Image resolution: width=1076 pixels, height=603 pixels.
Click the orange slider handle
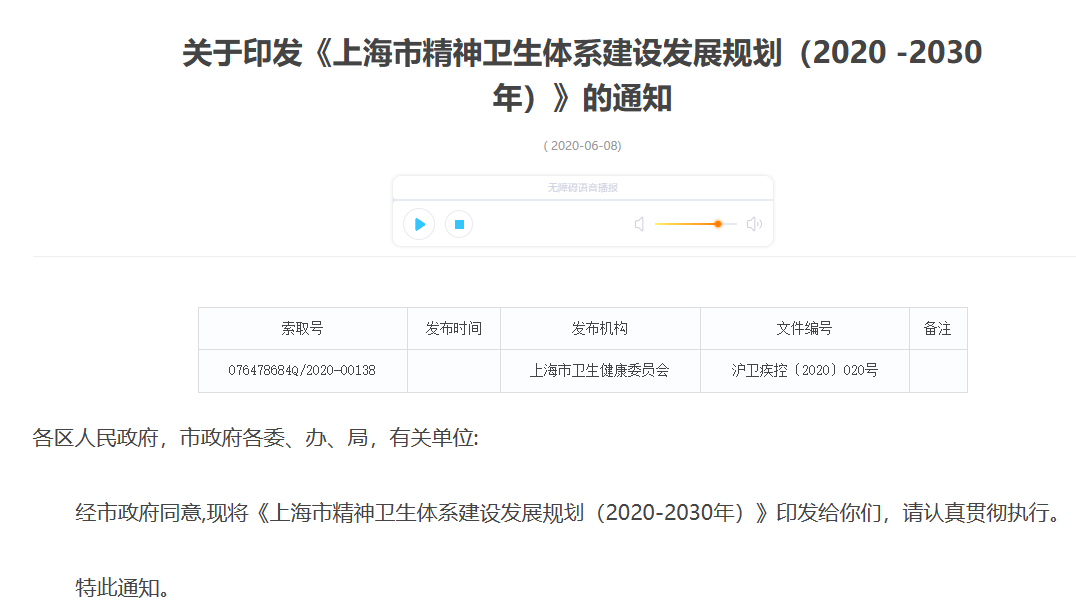click(716, 224)
